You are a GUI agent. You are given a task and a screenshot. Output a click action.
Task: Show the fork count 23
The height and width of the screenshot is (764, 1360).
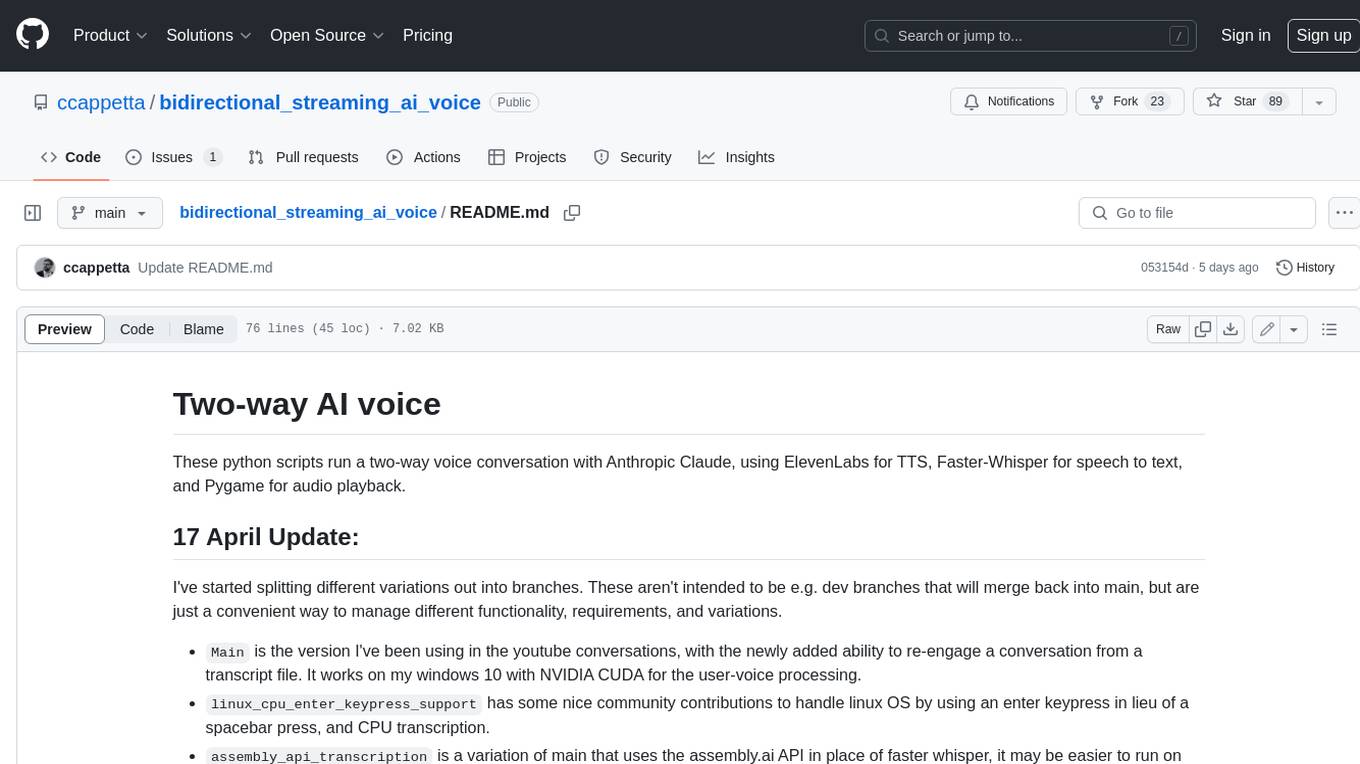1157,102
